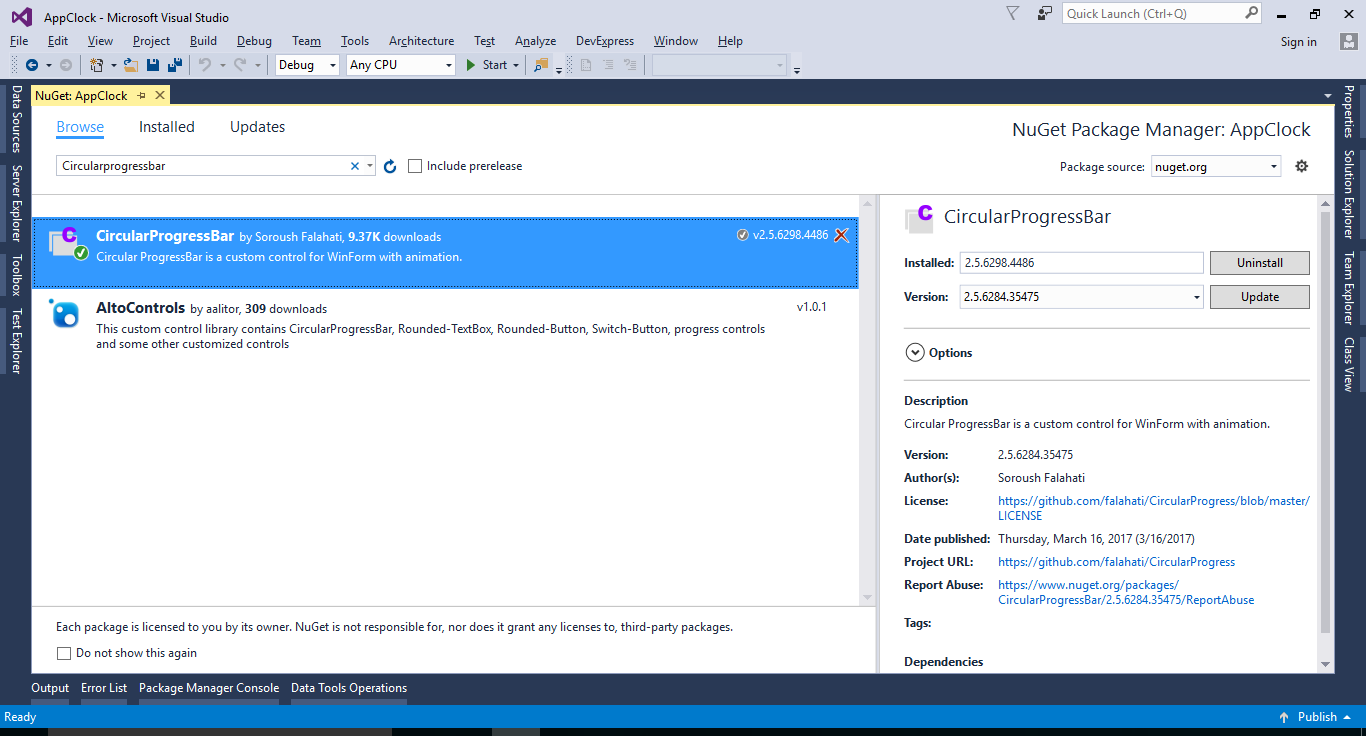Click the Navigate Backward toolbar icon
Screen dimensions: 1366x736
[x=32, y=65]
